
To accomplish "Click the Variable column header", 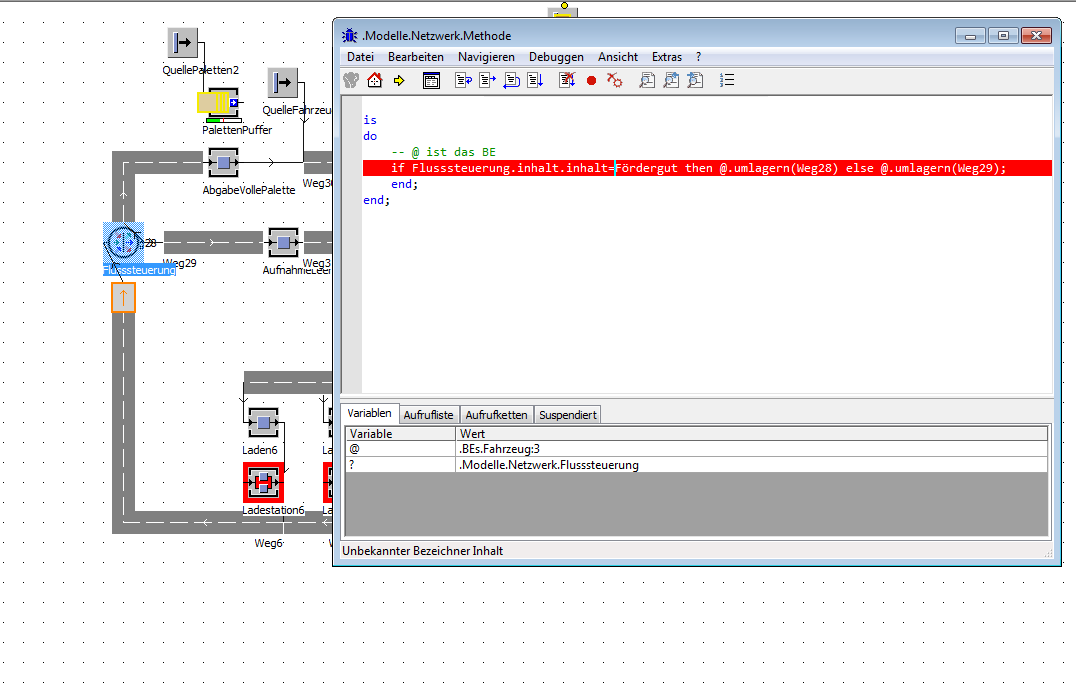I will tap(401, 434).
